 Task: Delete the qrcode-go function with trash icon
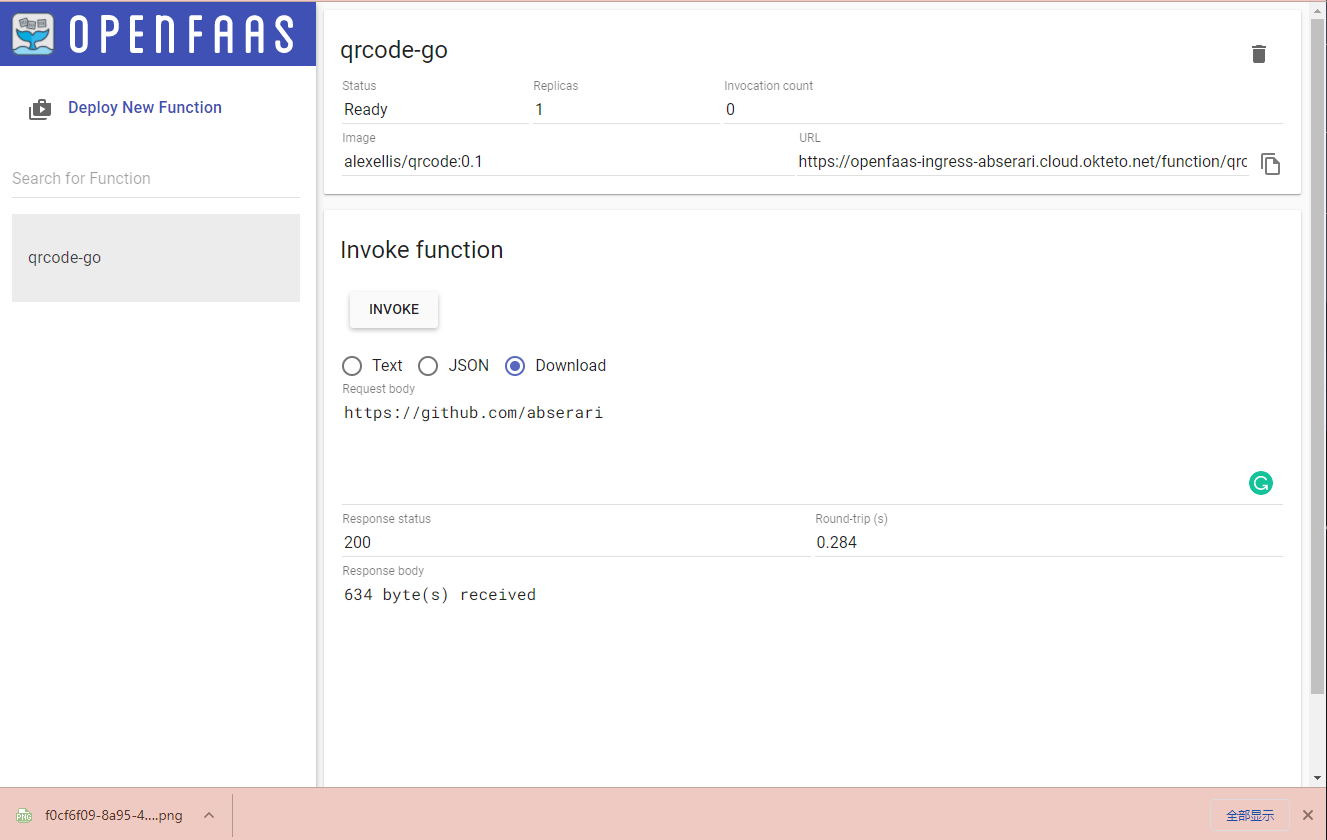coord(1259,54)
